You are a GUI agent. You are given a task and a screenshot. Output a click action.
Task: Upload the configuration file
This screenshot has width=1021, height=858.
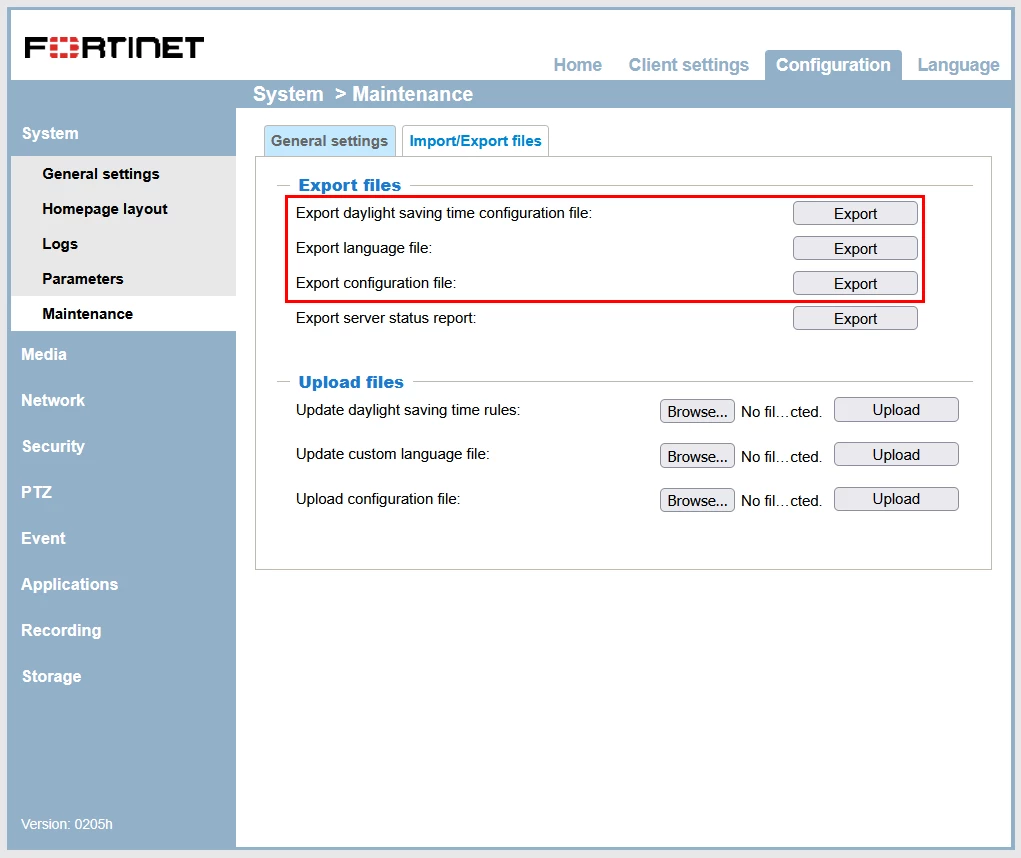(896, 499)
